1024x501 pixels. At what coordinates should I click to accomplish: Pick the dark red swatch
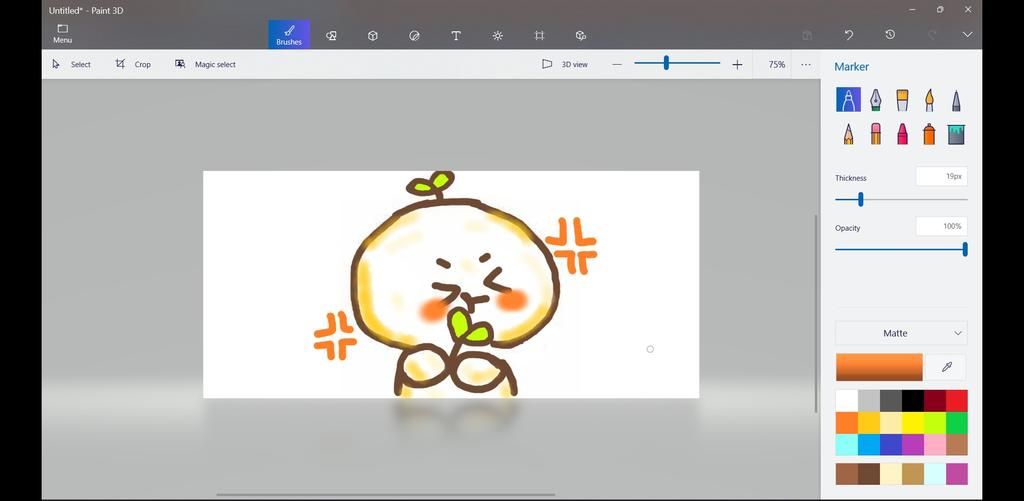pos(935,400)
